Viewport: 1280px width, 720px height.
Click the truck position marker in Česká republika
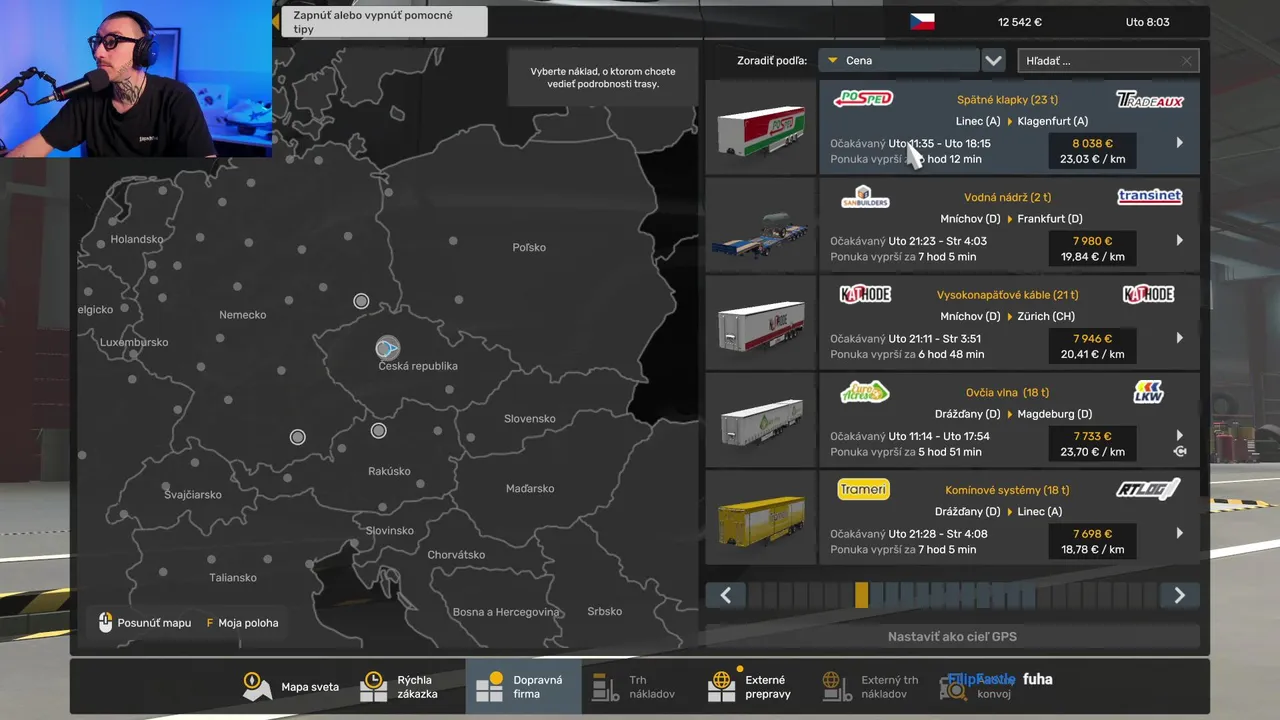click(387, 348)
